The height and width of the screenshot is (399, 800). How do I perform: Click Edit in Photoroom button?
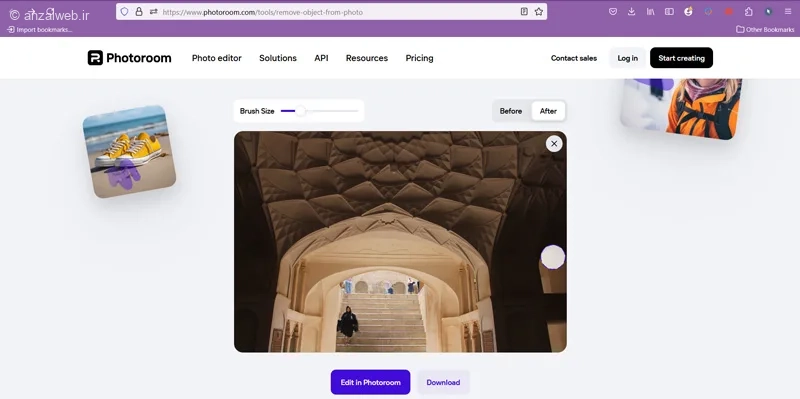pos(370,382)
